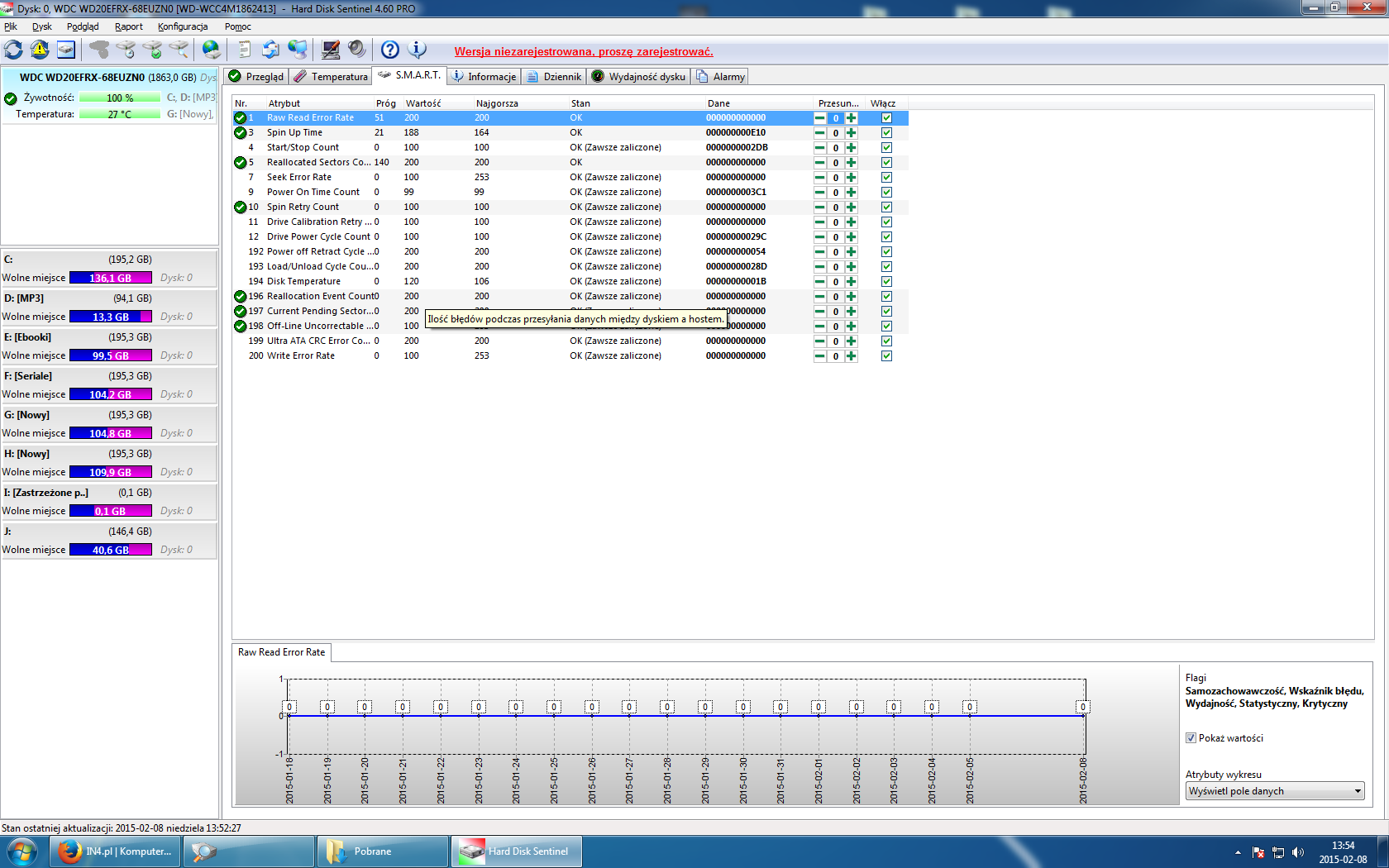1389x868 pixels.
Task: Click the blue-framed disk panel toolbar icon
Action: click(x=66, y=50)
